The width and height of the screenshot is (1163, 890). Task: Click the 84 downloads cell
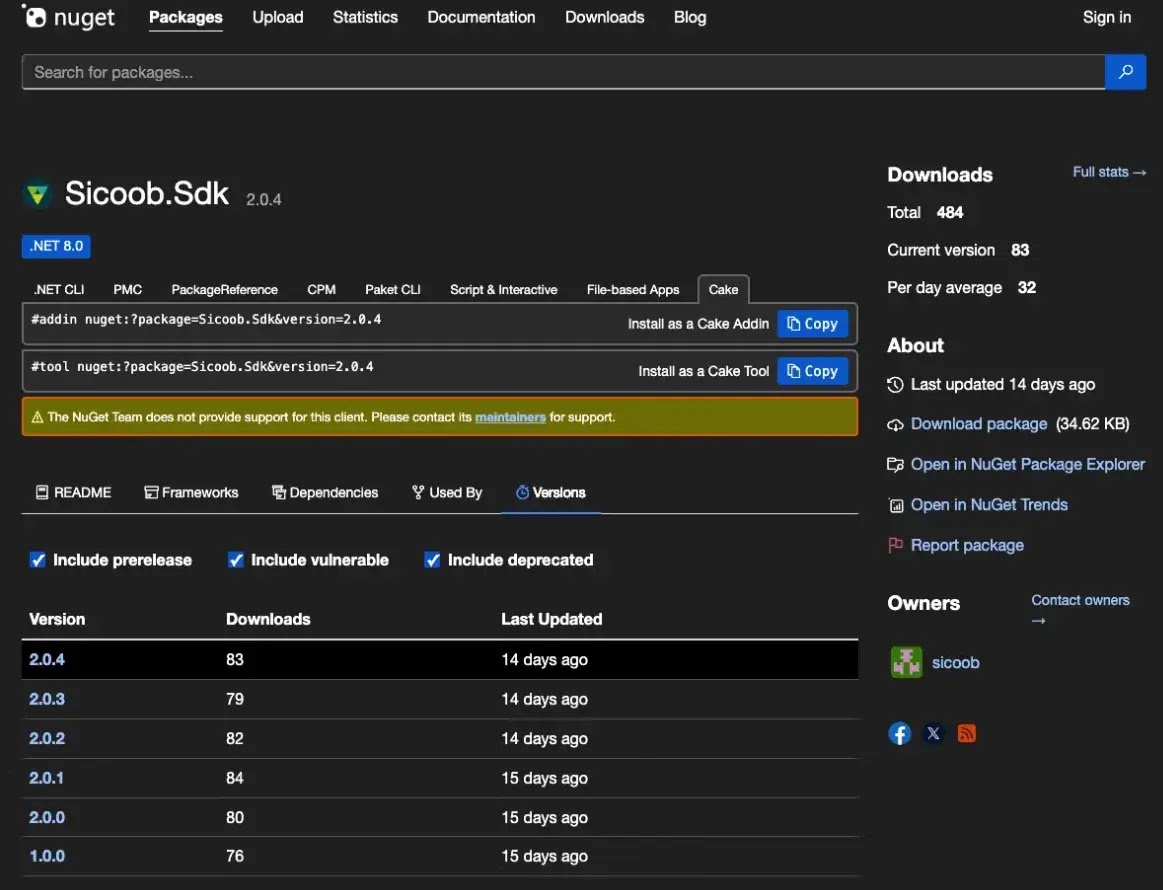click(x=234, y=778)
